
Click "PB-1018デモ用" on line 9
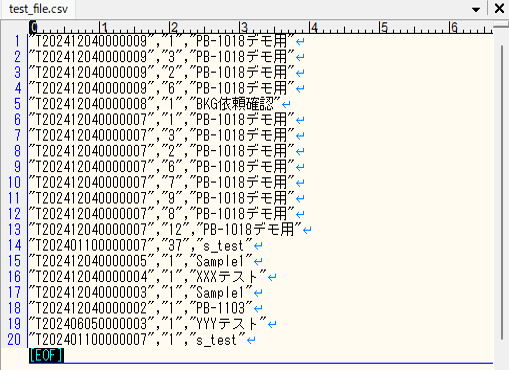tap(241, 167)
